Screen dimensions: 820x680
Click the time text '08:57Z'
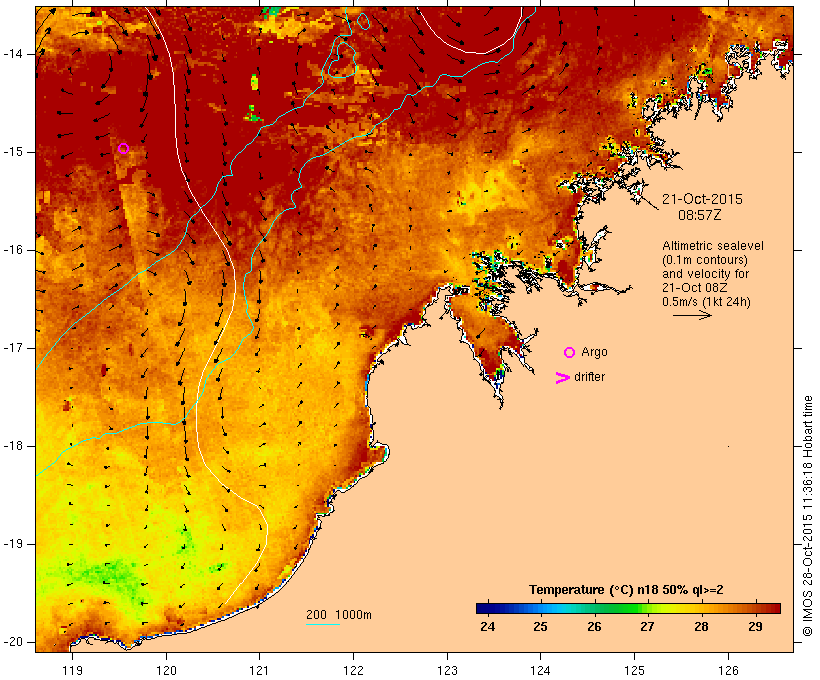[x=700, y=215]
